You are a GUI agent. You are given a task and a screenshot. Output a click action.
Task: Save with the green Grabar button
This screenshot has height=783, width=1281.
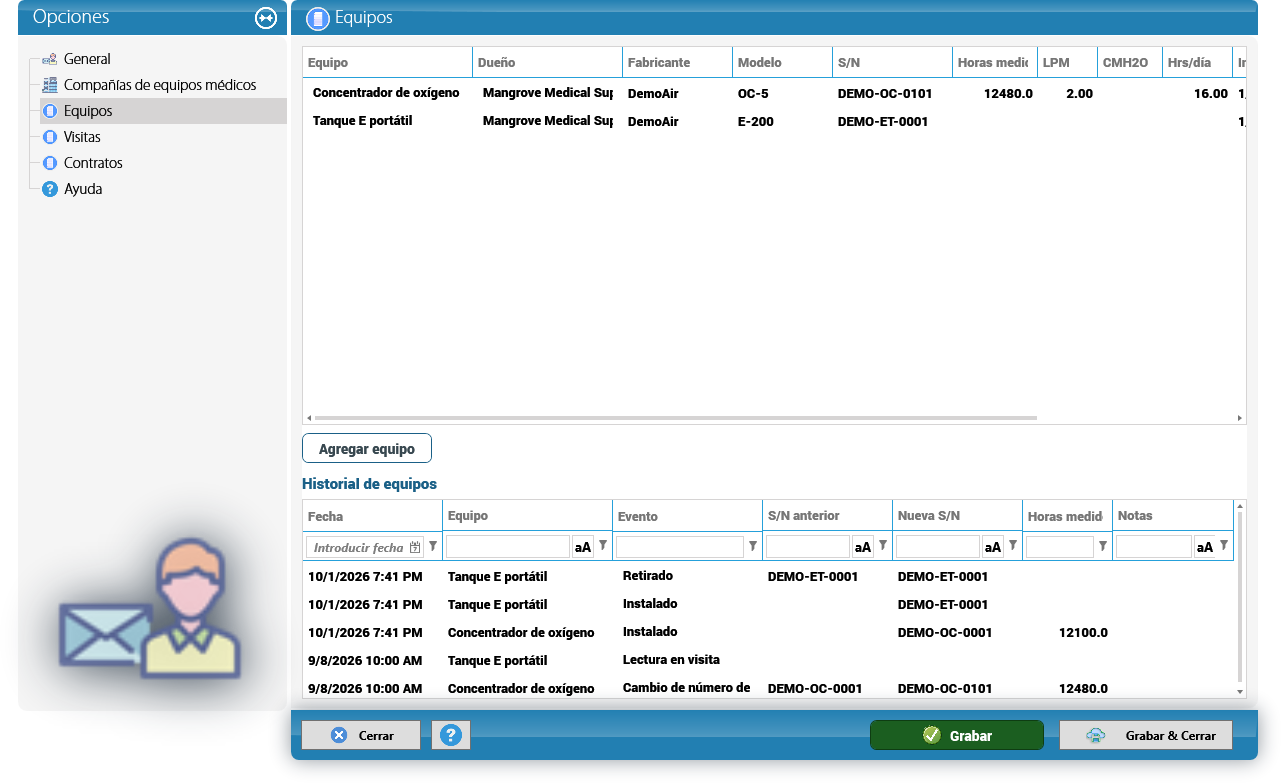(x=957, y=735)
